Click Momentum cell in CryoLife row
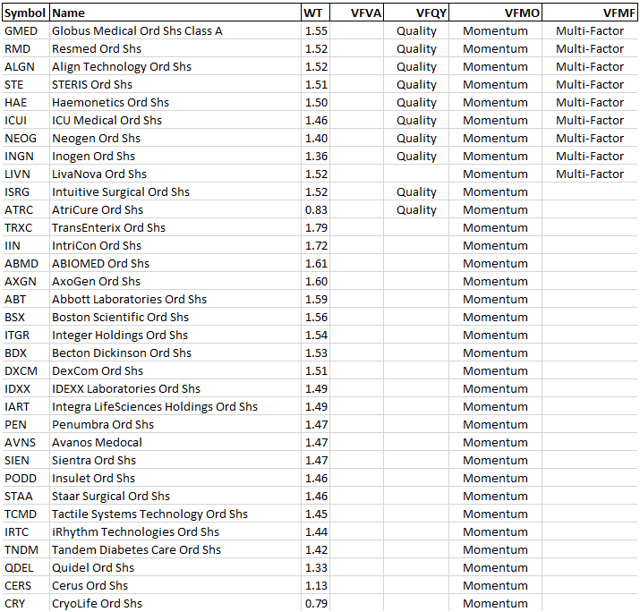 point(495,603)
